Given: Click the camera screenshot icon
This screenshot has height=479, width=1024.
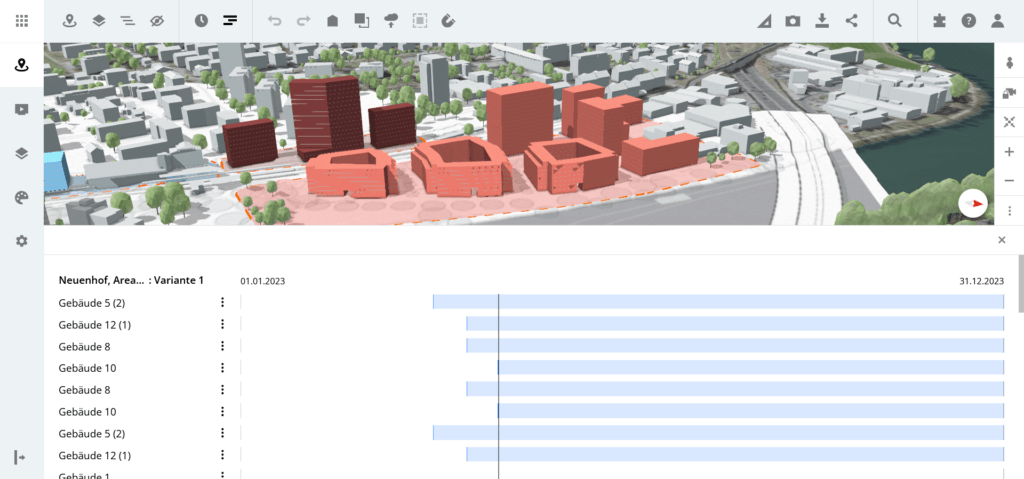Looking at the screenshot, I should click(x=793, y=20).
